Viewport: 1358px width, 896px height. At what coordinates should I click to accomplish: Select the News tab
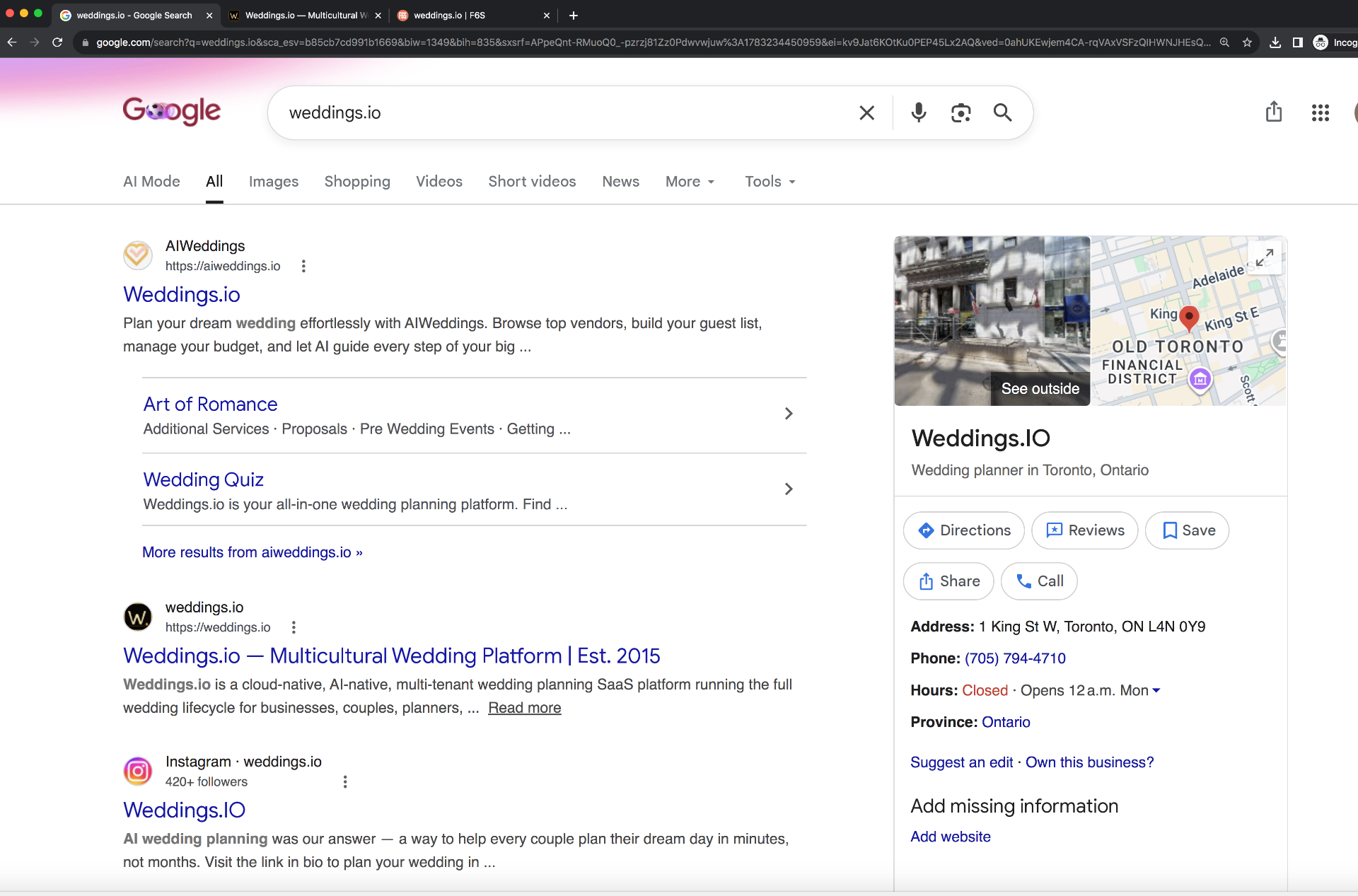[x=621, y=182]
